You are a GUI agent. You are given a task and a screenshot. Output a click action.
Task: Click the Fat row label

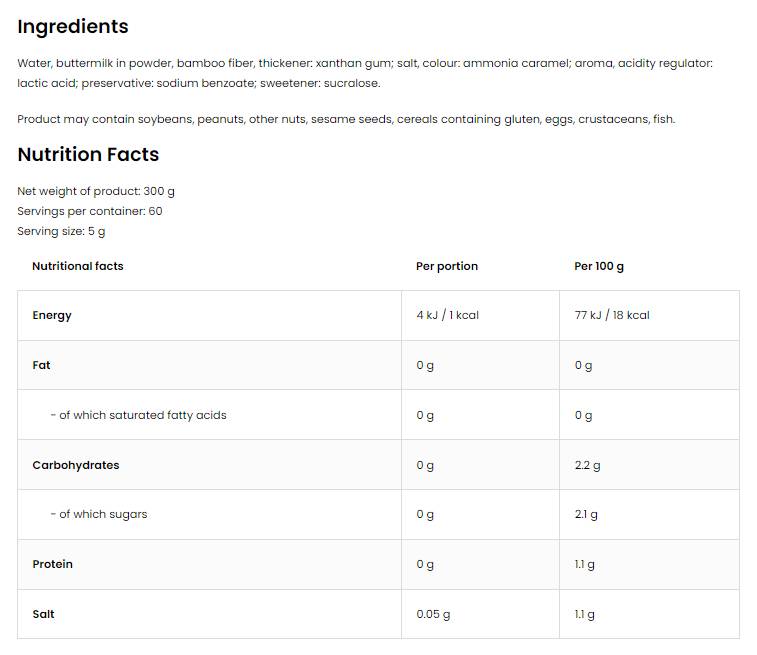pyautogui.click(x=41, y=365)
